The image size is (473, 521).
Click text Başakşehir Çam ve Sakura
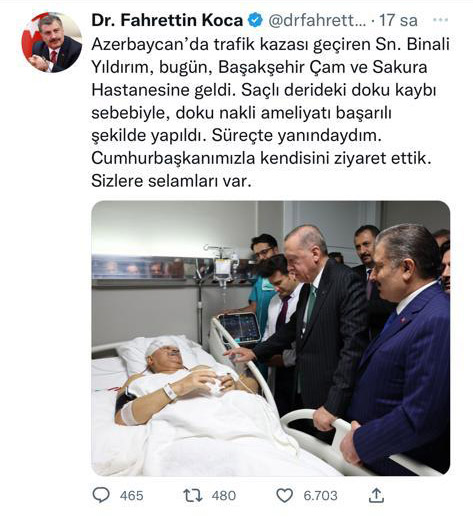(x=323, y=68)
